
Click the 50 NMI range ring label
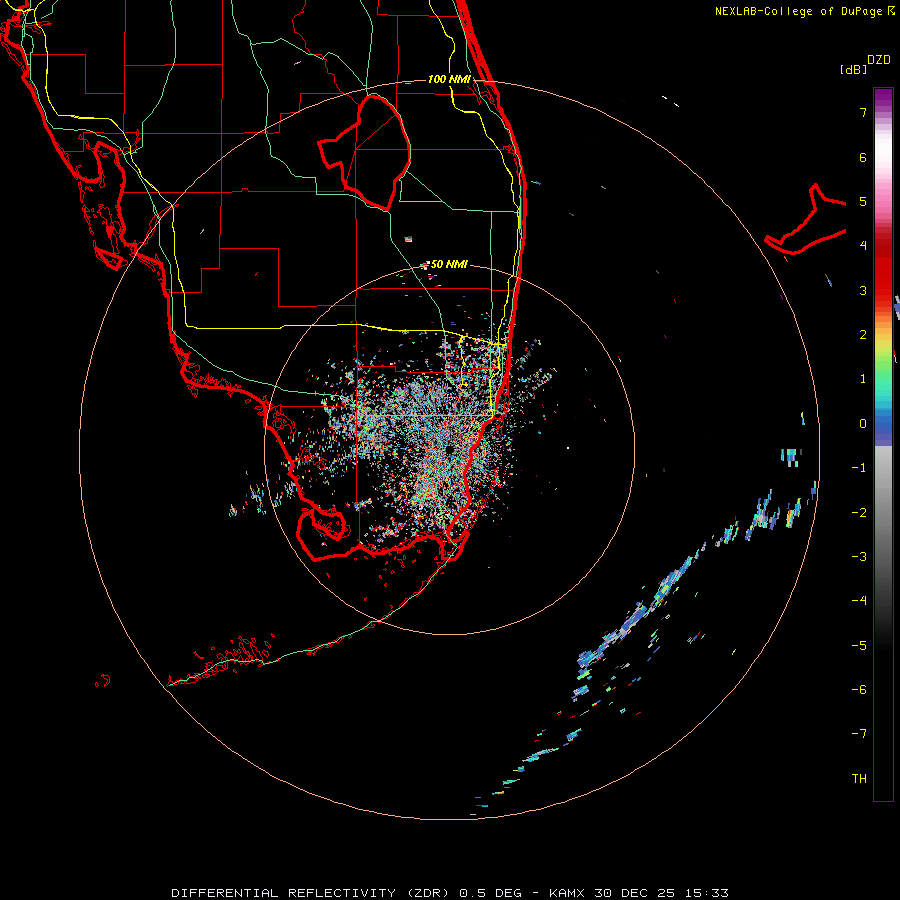(449, 264)
